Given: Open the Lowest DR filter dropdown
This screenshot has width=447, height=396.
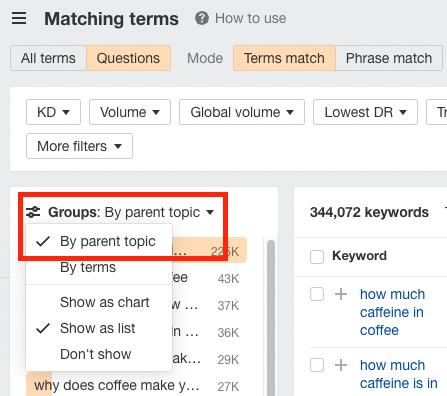Looking at the screenshot, I should coord(365,112).
